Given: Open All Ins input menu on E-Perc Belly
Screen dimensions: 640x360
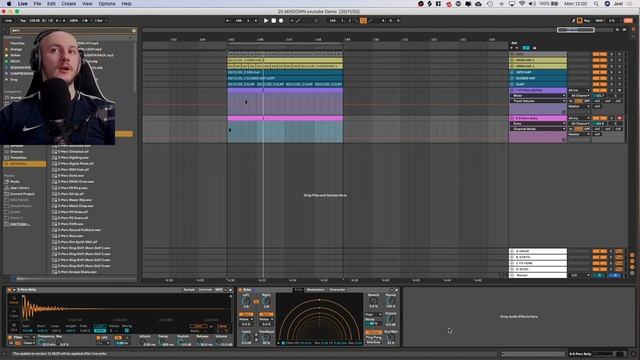Looking at the screenshot, I should click(579, 118).
